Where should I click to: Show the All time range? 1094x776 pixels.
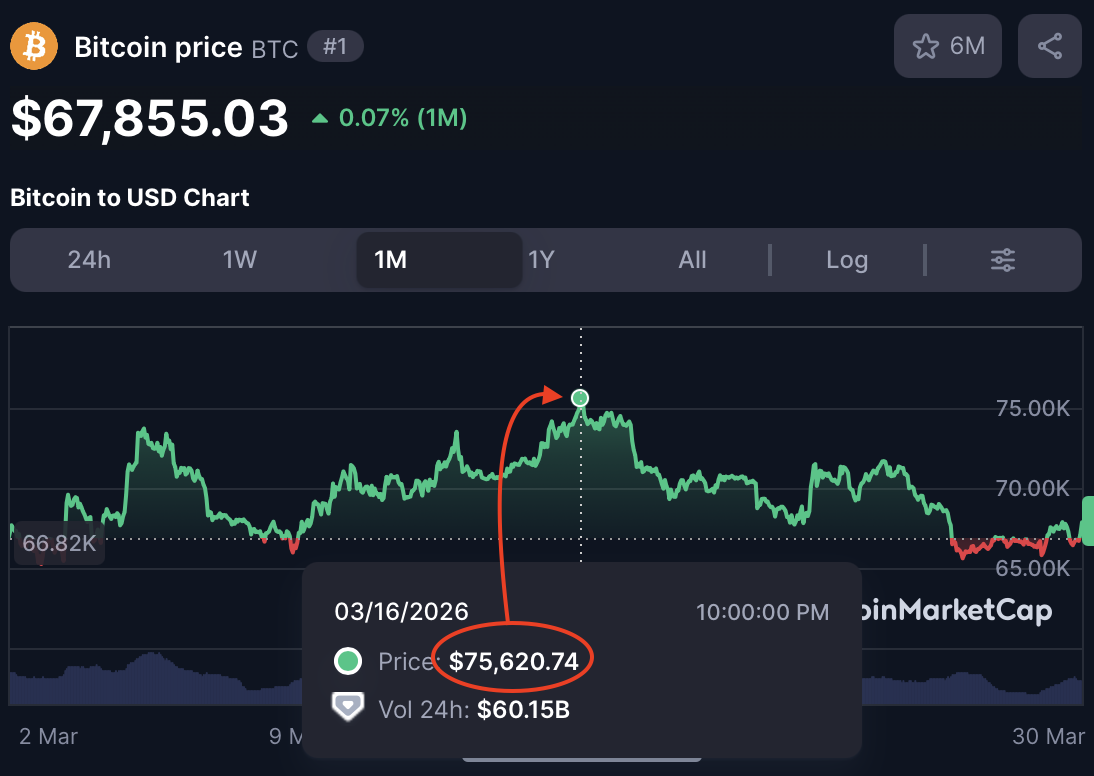(692, 260)
